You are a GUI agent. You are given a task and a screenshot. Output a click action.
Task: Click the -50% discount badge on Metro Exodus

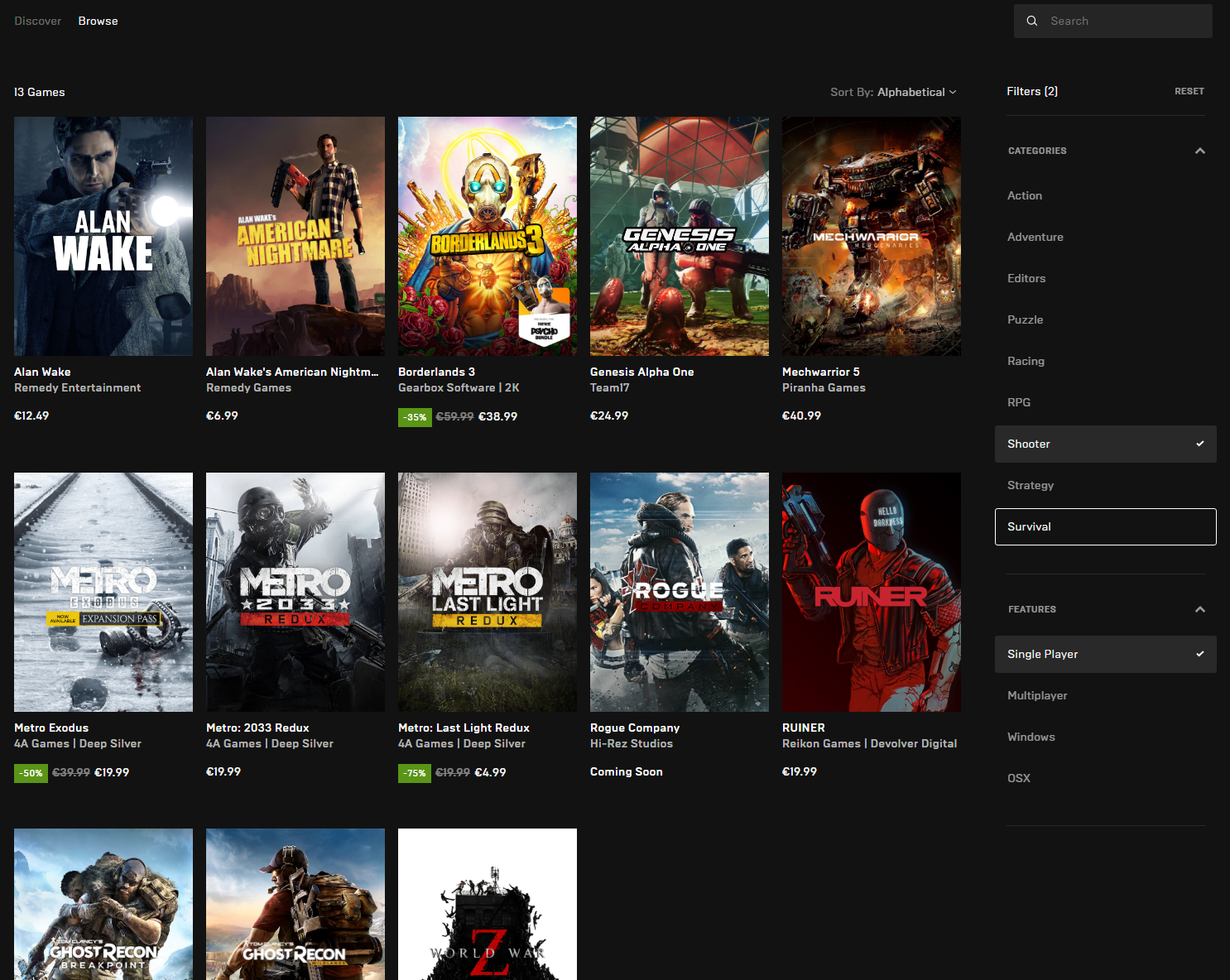coord(31,773)
